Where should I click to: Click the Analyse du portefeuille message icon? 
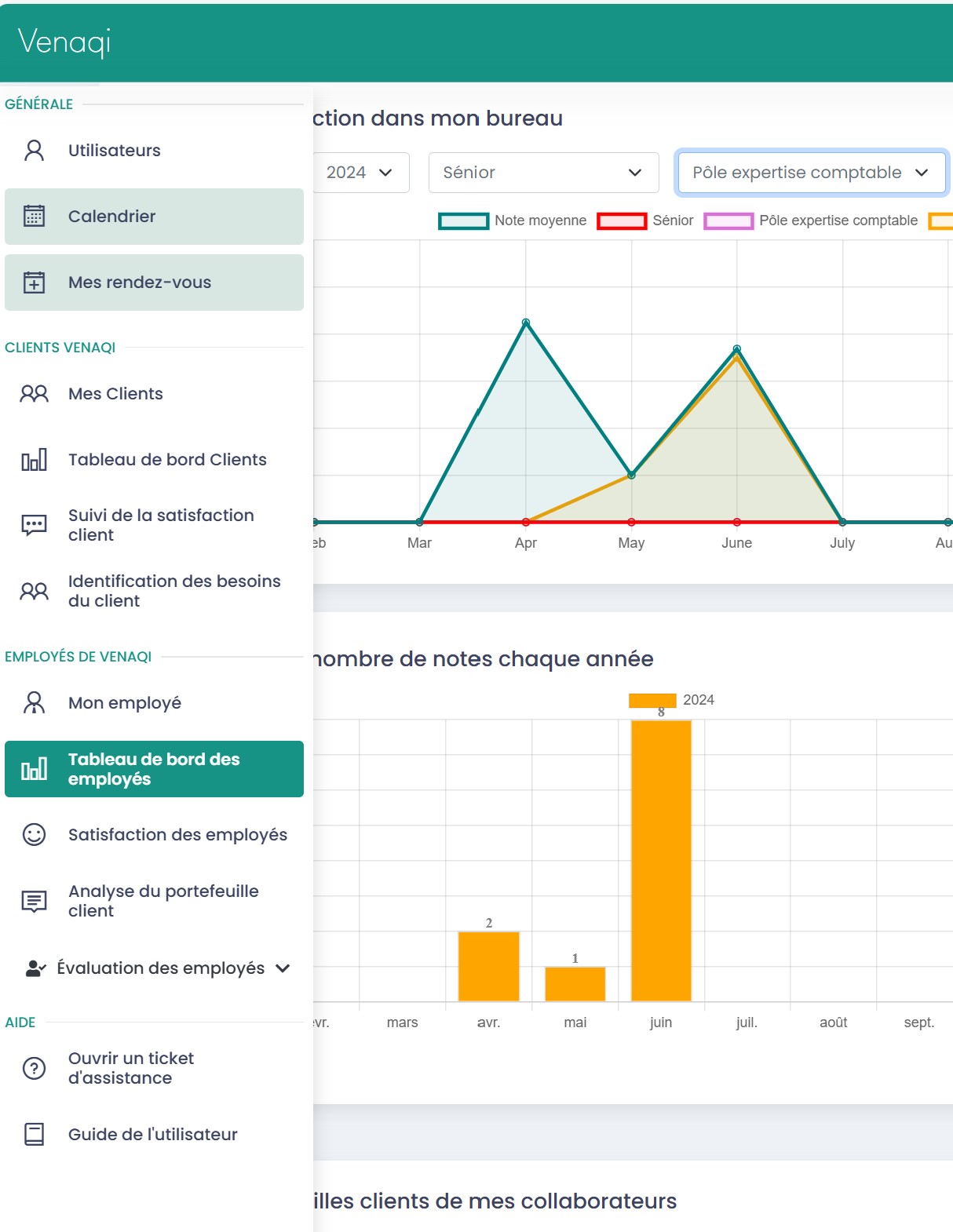point(35,901)
